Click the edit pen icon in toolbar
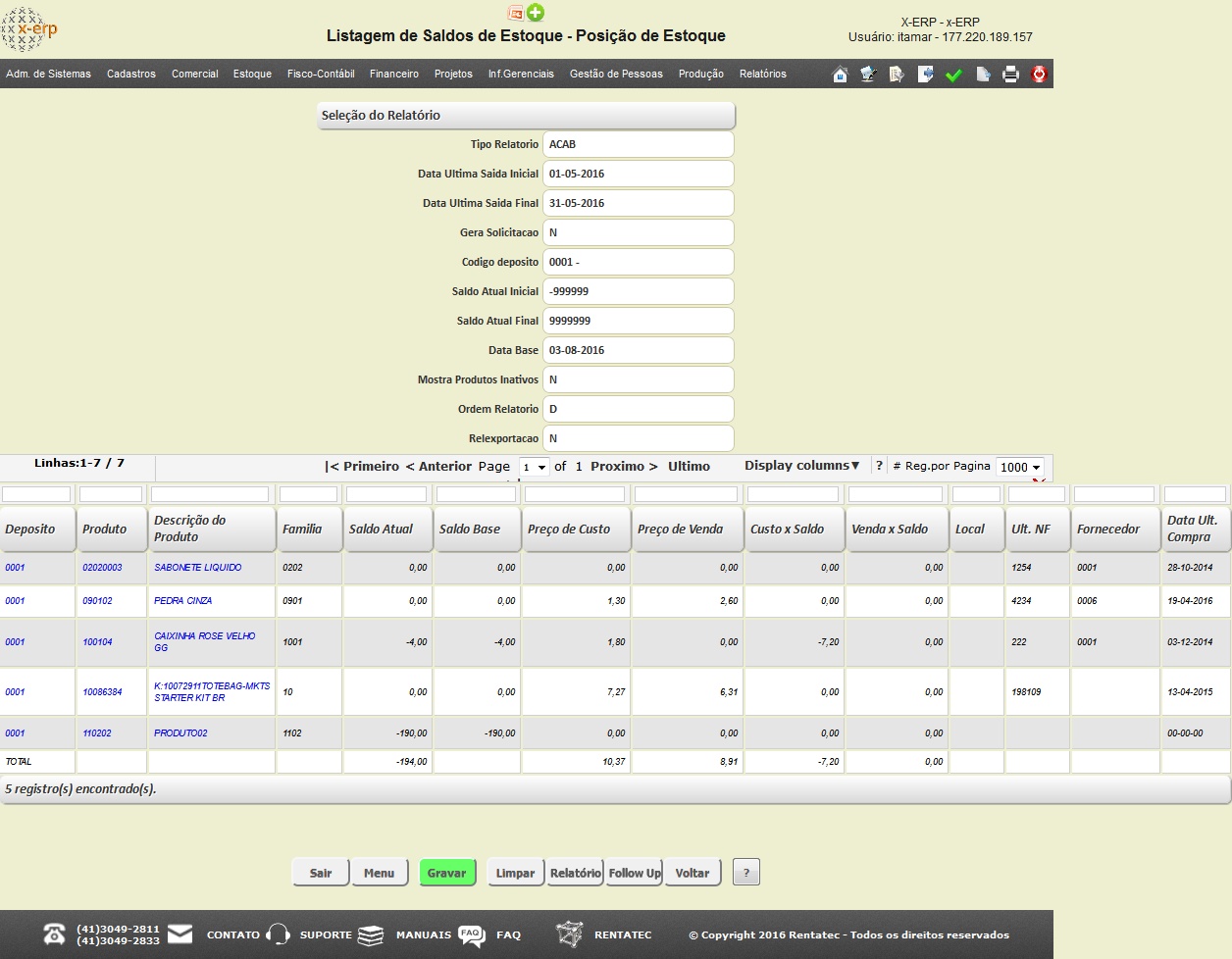The image size is (1232, 959). click(x=868, y=75)
